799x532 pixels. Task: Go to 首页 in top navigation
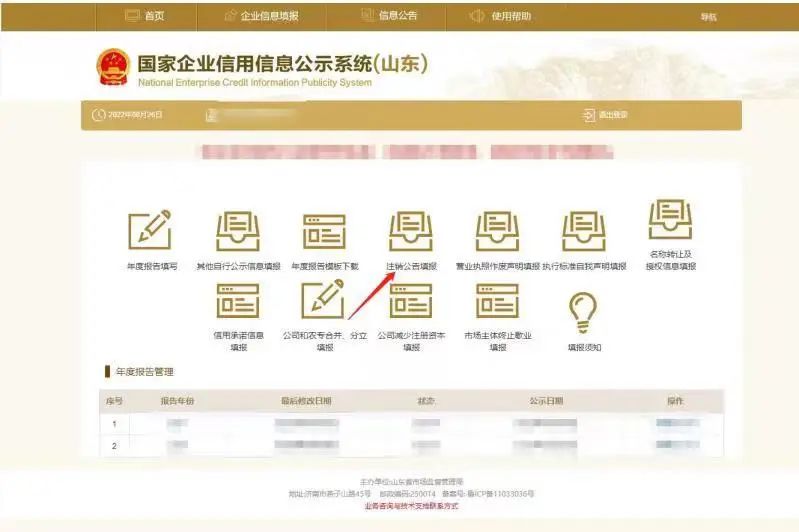(x=144, y=16)
